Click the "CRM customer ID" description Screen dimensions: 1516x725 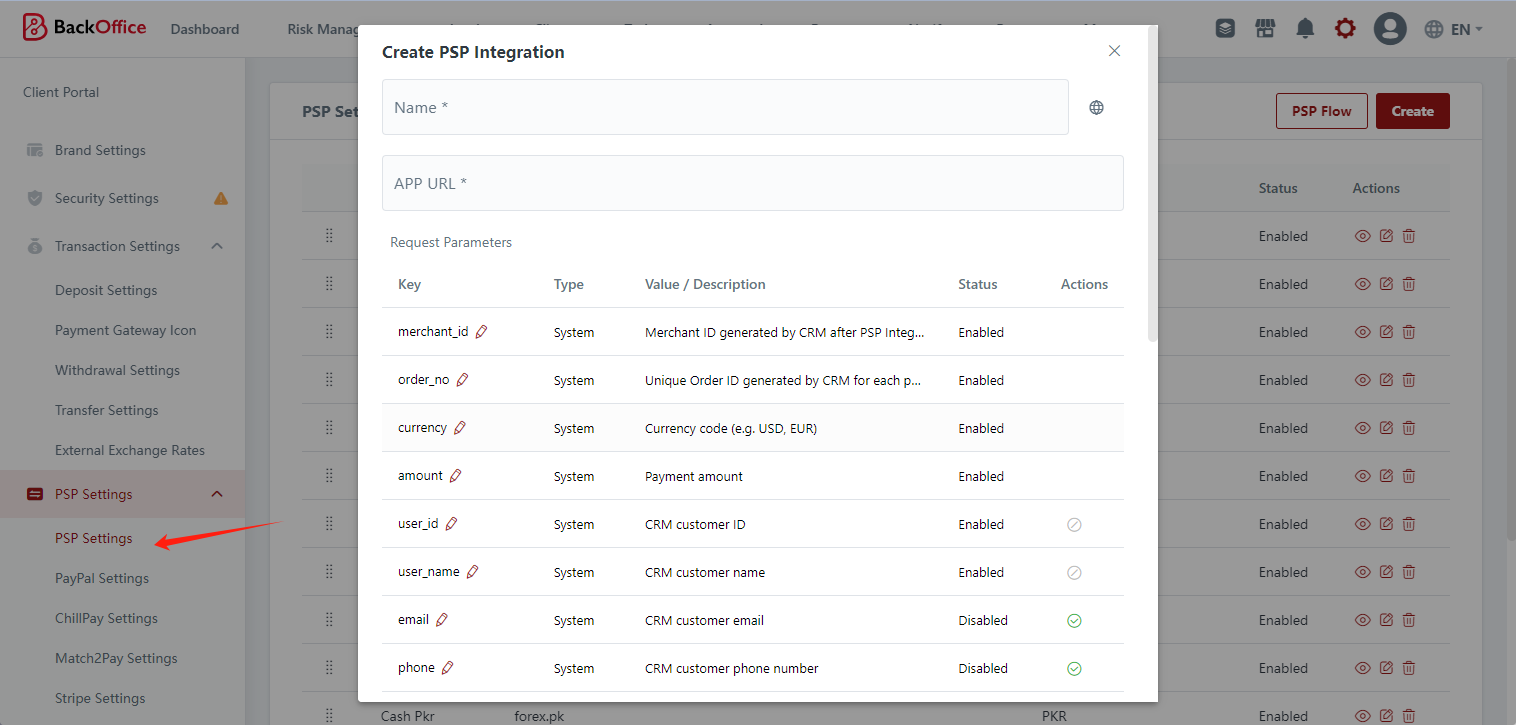click(695, 524)
